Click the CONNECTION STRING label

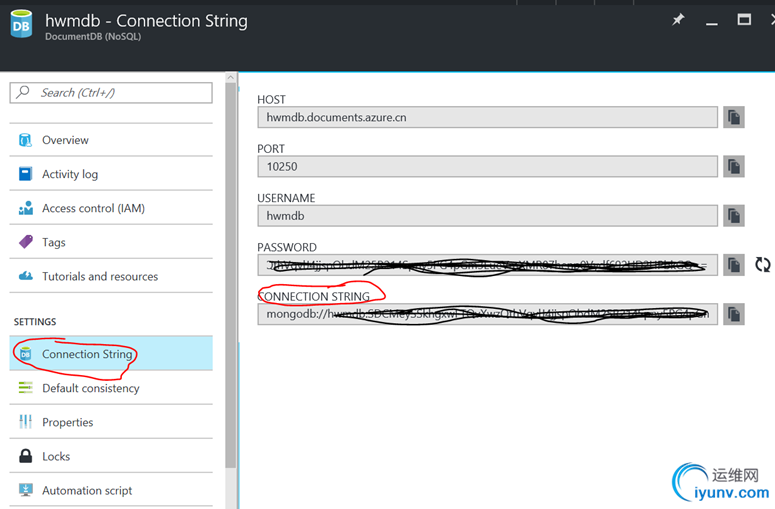pos(313,297)
